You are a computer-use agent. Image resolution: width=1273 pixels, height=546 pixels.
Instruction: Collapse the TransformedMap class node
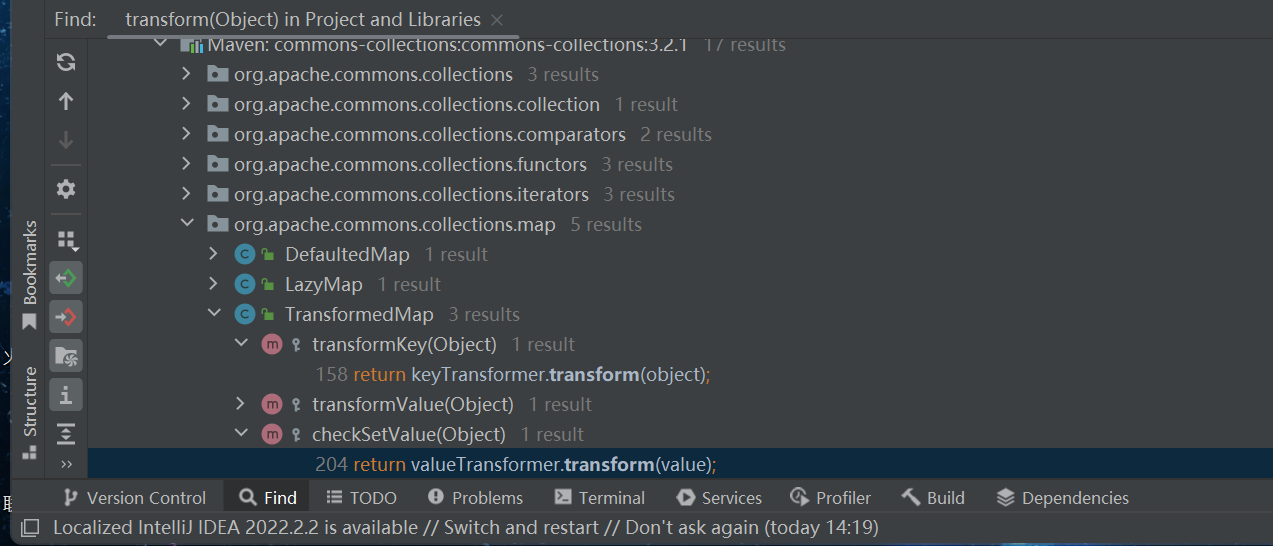pos(214,314)
